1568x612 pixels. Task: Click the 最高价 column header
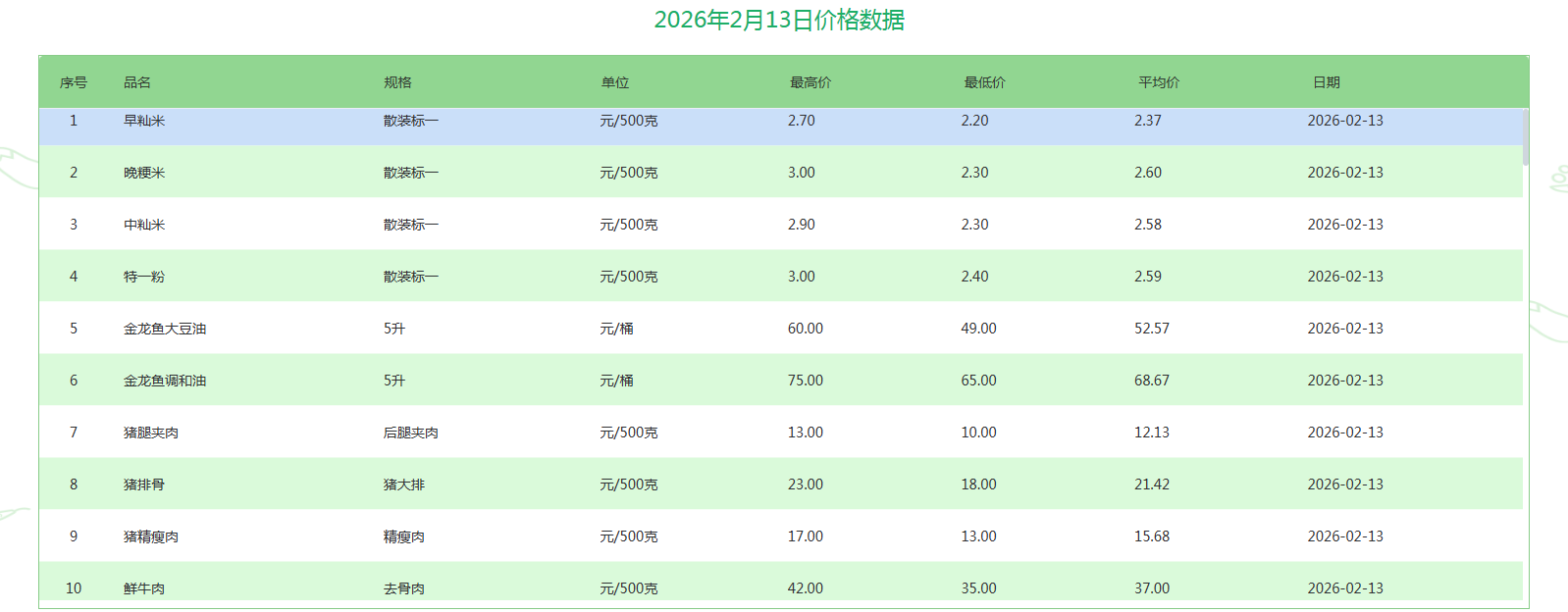coord(810,82)
